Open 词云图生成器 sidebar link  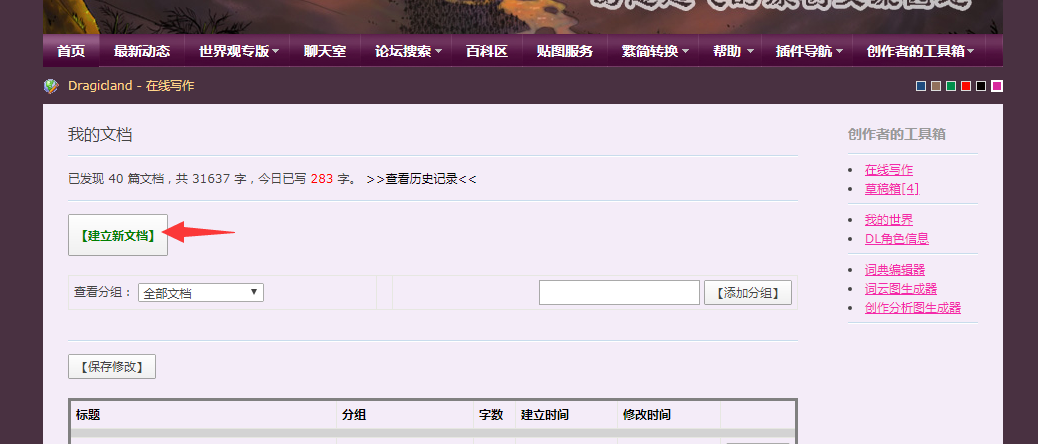tap(900, 289)
